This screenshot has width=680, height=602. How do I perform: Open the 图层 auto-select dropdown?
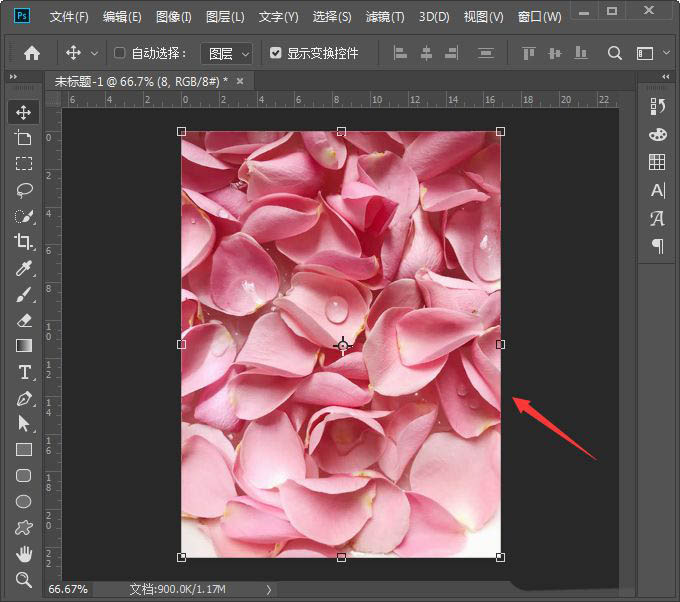pos(226,54)
